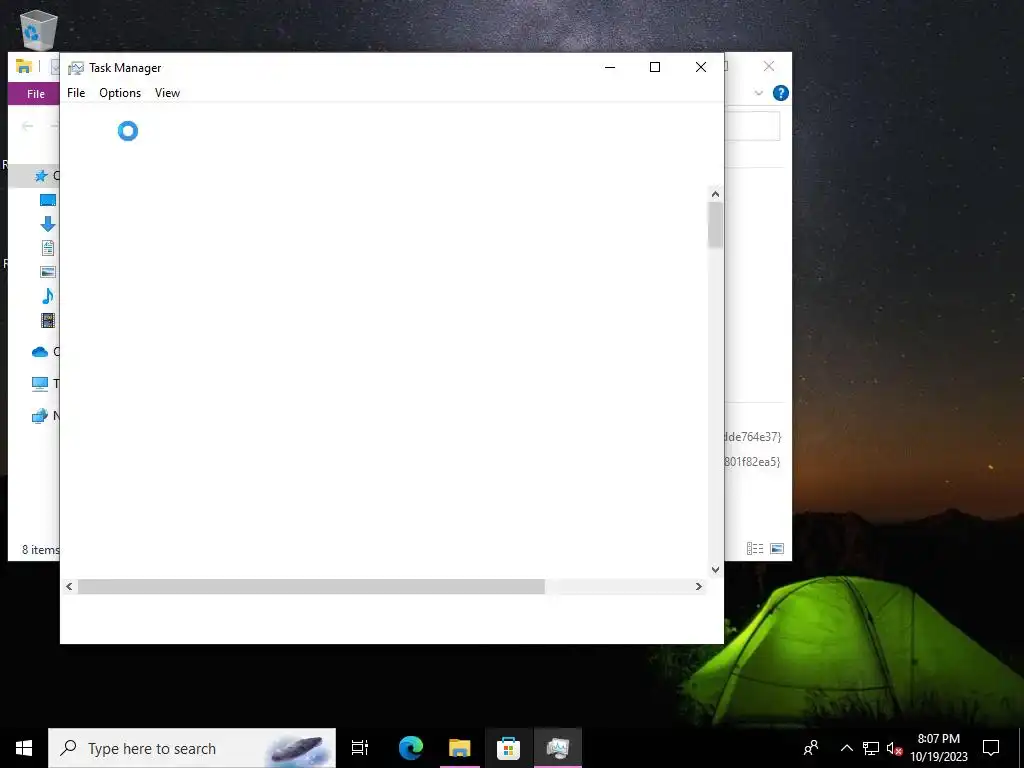Click the horizontal scrollbar thumb in Task Manager
The image size is (1024, 768).
[x=311, y=586]
